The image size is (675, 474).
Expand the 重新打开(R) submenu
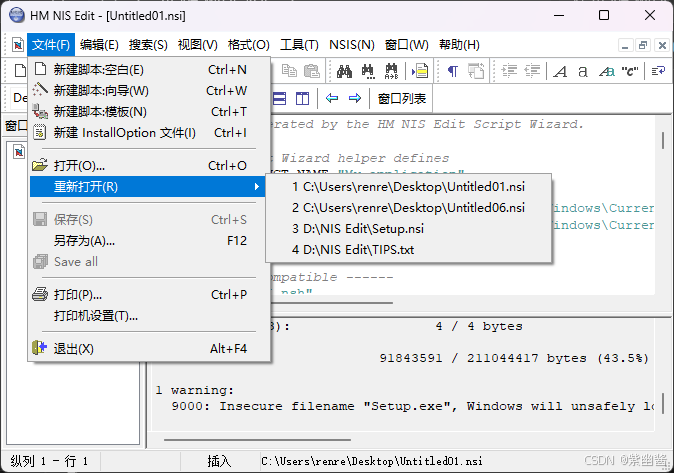(x=149, y=187)
